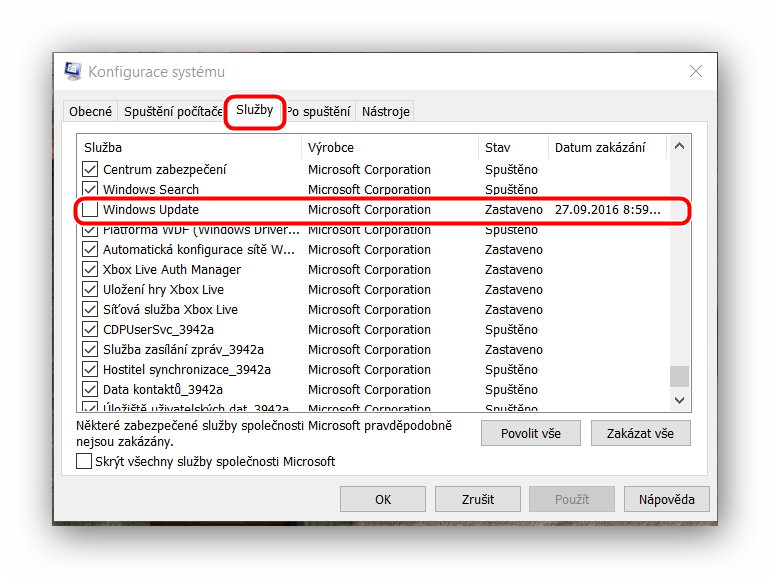Click the greyed-out Použít button
Image resolution: width=770 pixels, height=578 pixels.
pyautogui.click(x=572, y=499)
